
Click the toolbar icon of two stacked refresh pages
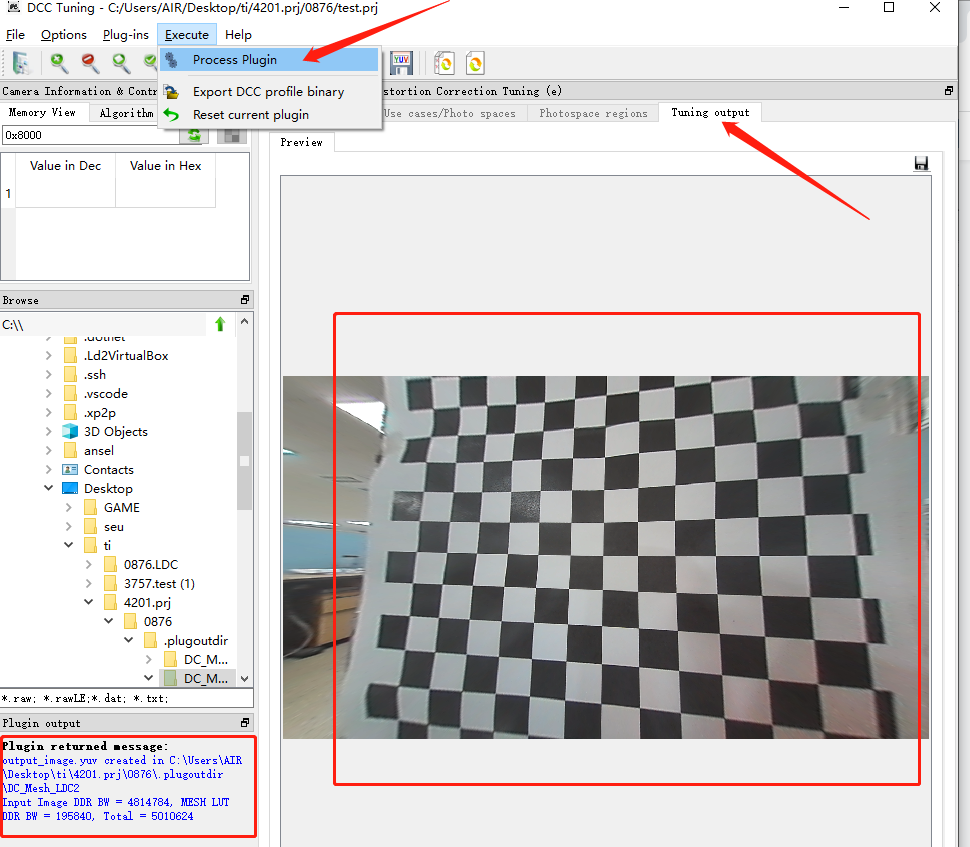click(444, 62)
